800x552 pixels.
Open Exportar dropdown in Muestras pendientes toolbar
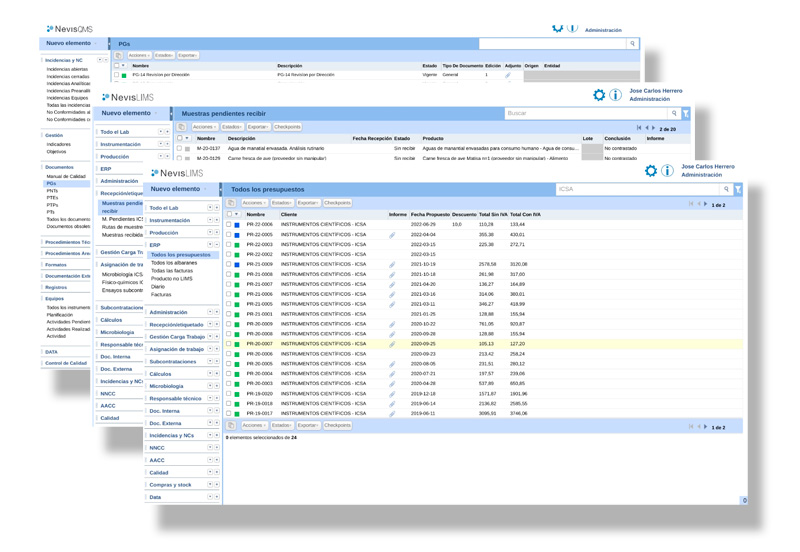point(258,127)
